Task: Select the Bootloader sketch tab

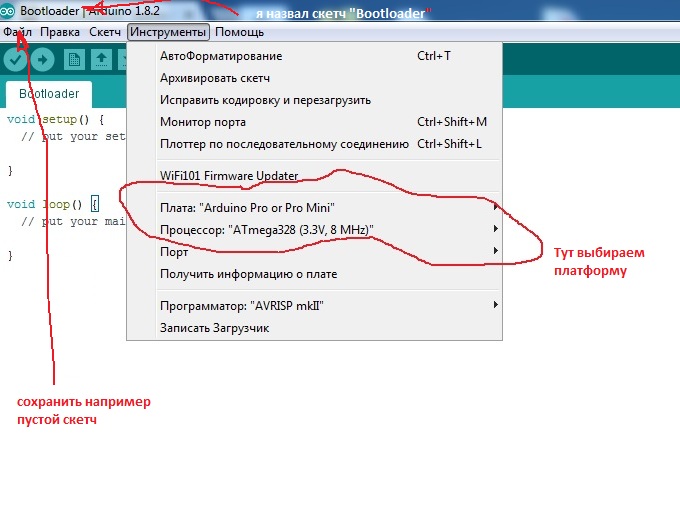Action: [49, 94]
